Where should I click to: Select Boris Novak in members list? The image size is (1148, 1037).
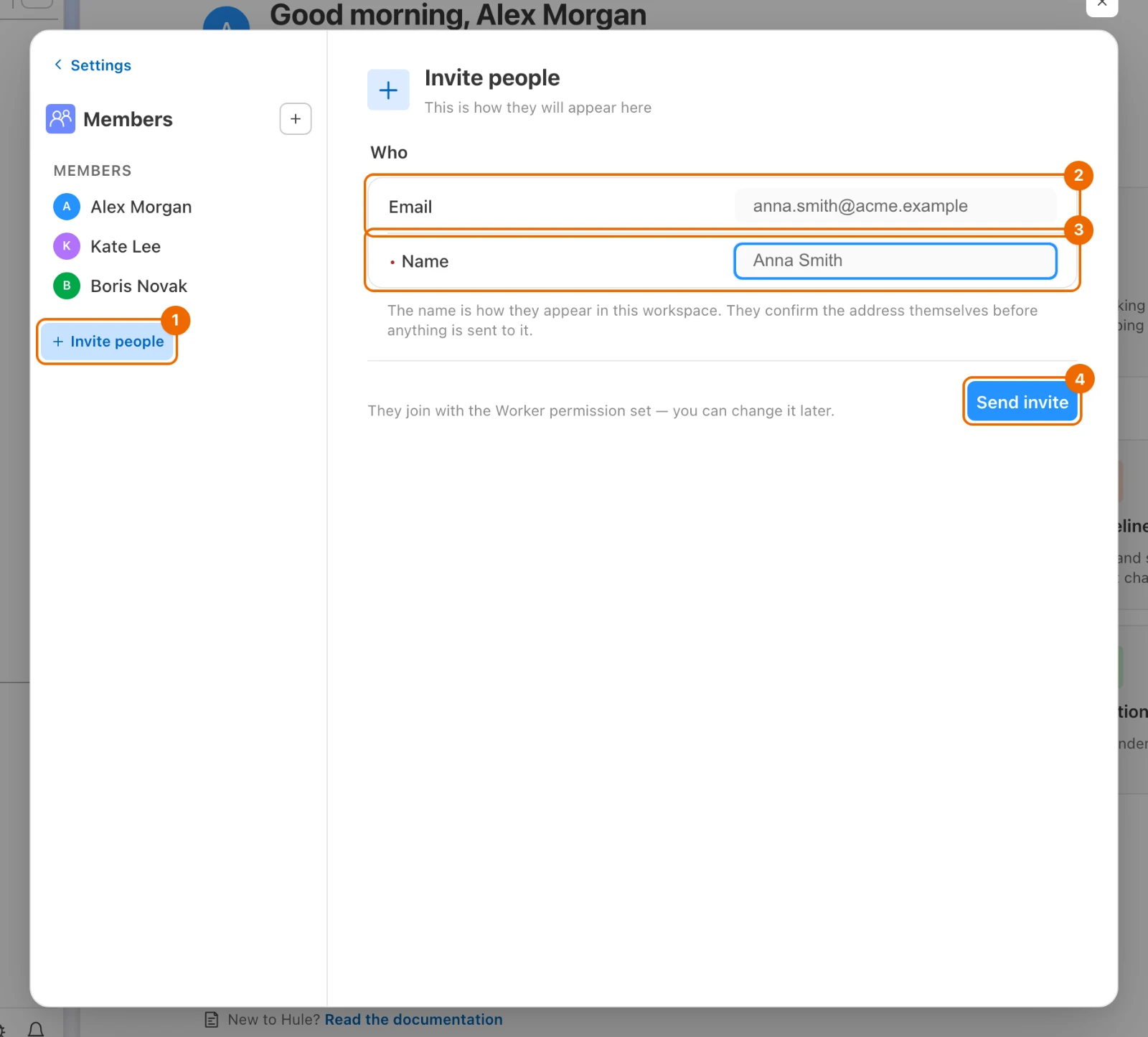pyautogui.click(x=120, y=286)
